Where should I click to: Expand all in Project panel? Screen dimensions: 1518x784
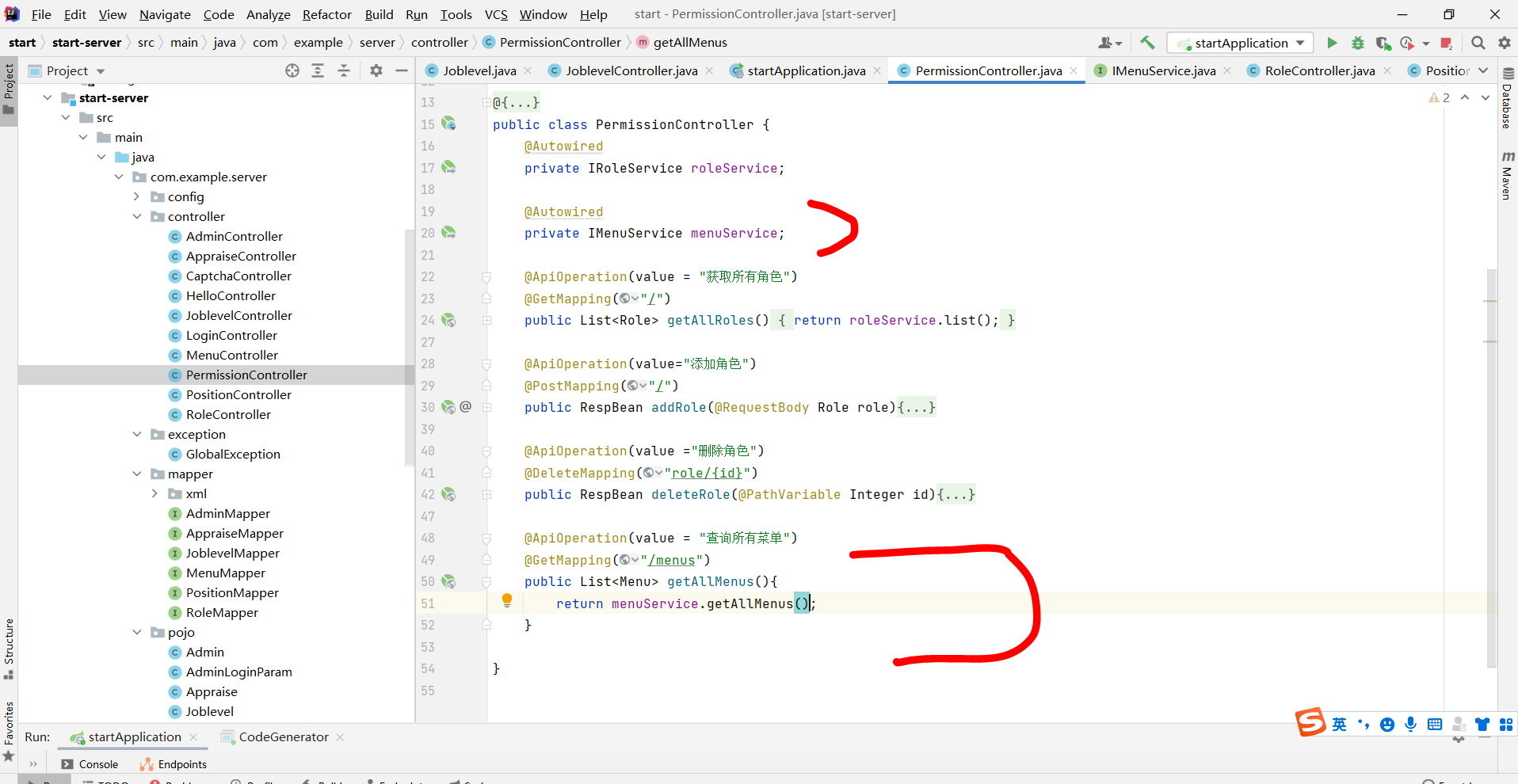click(x=318, y=70)
